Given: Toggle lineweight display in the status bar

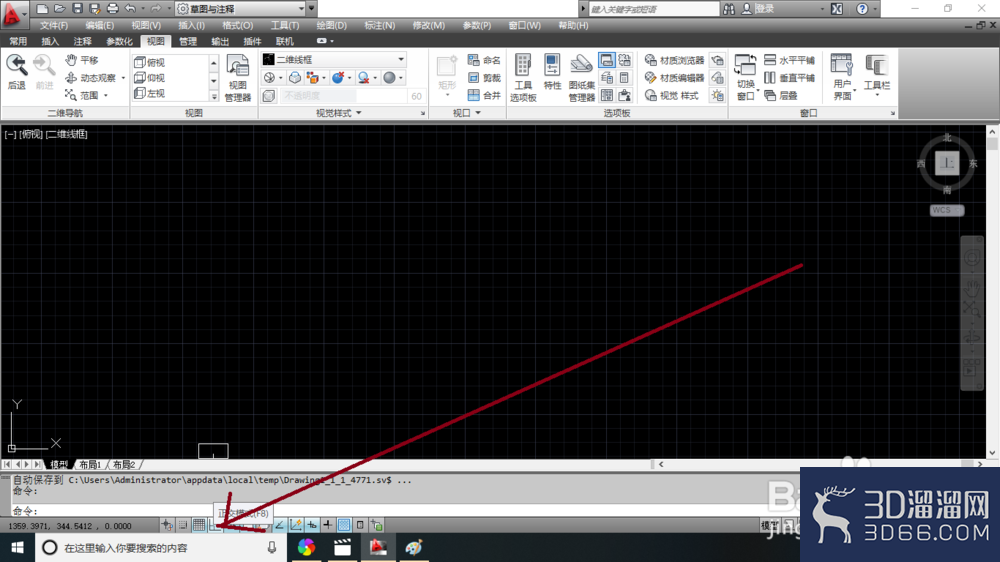Looking at the screenshot, I should coord(328,525).
